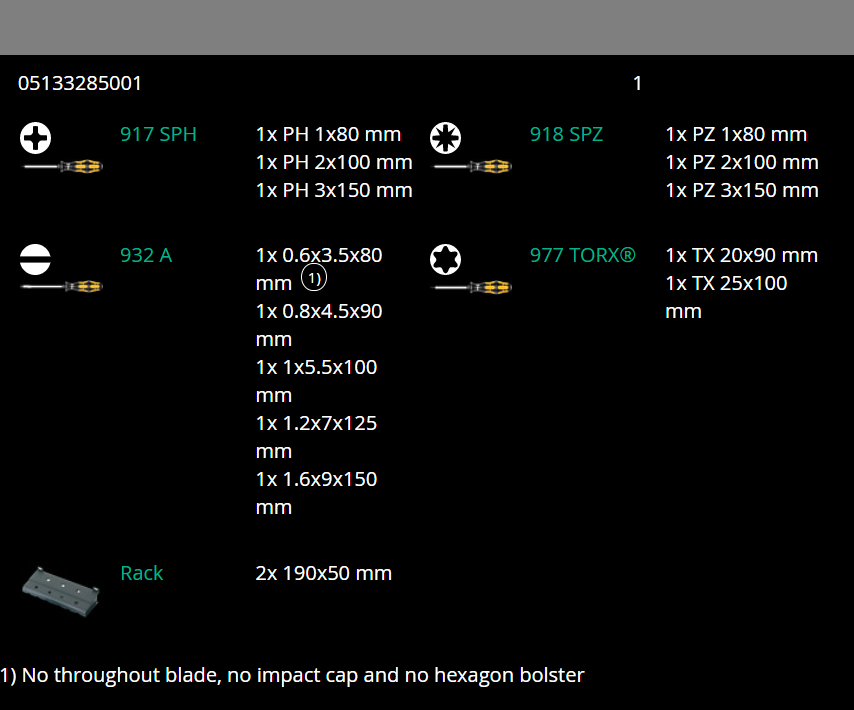Click the slotted screw head symbol icon
This screenshot has height=710, width=854.
click(x=36, y=259)
